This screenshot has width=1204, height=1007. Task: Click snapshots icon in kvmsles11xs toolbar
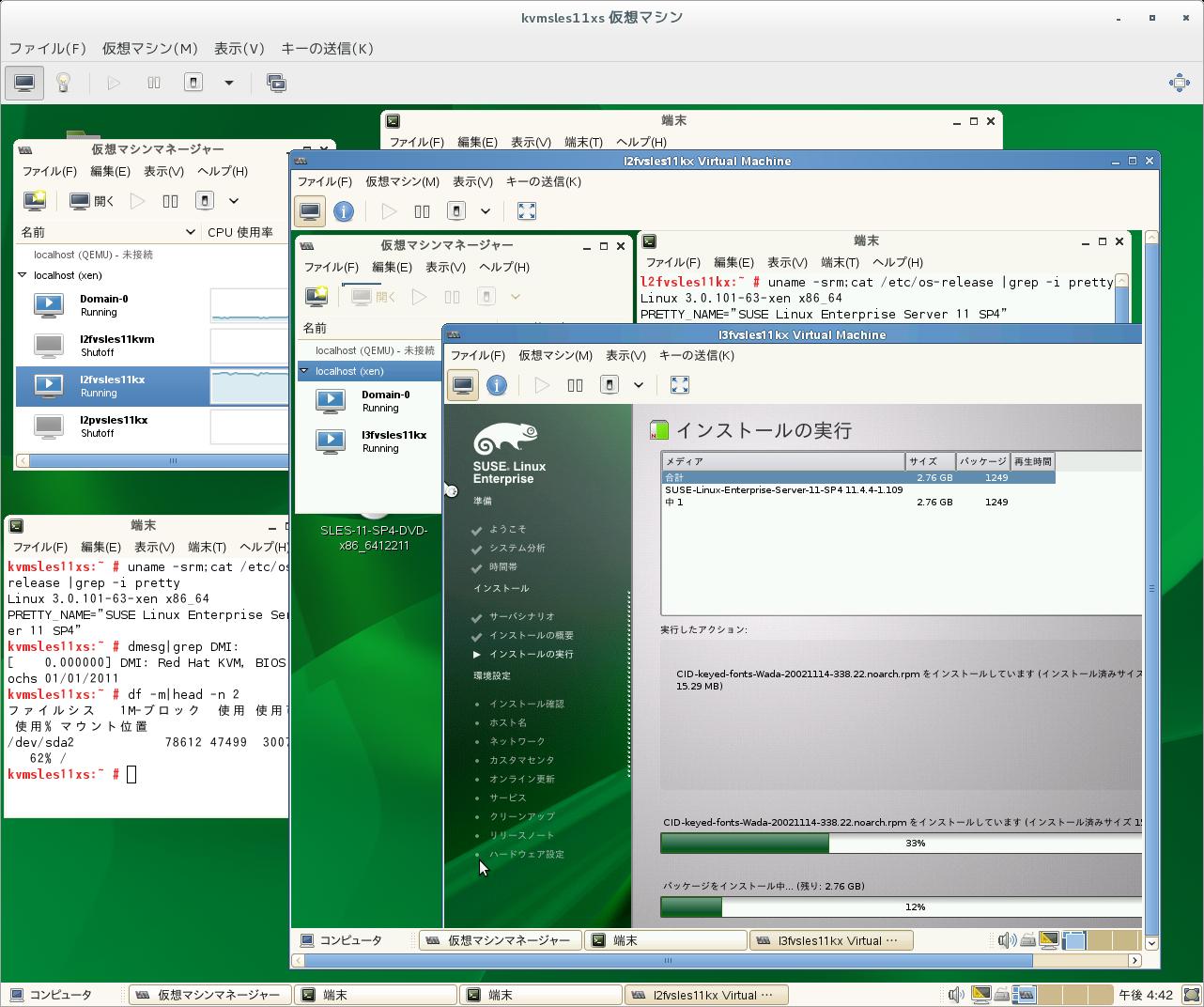click(x=277, y=83)
